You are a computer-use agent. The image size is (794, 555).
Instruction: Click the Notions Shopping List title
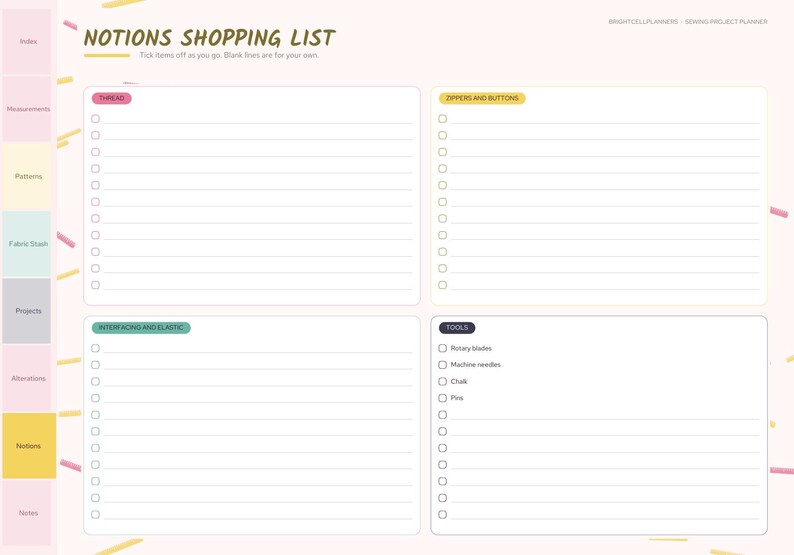[209, 37]
